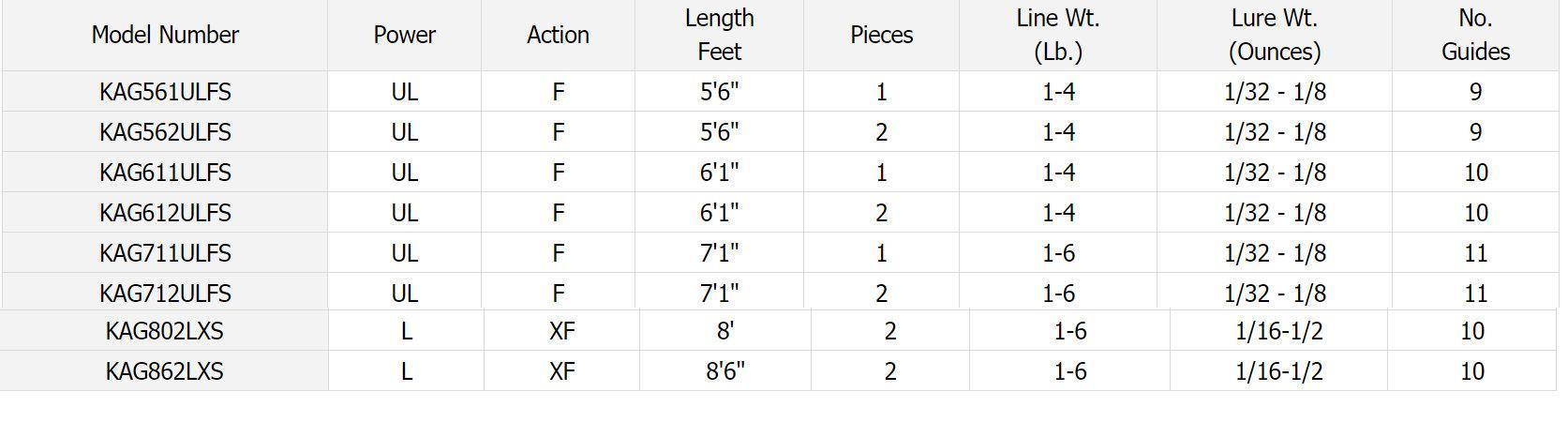Click the Line Wt. (Lb.) header

(1057, 35)
